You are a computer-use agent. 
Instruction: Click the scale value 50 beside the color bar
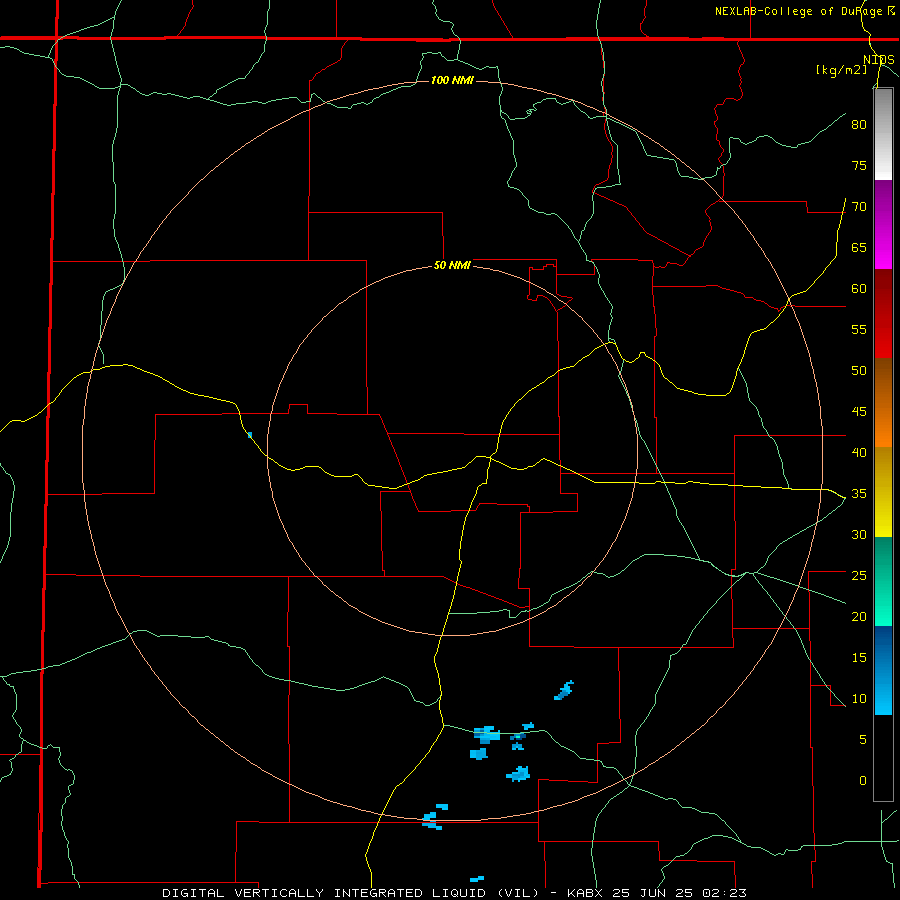coord(859,370)
